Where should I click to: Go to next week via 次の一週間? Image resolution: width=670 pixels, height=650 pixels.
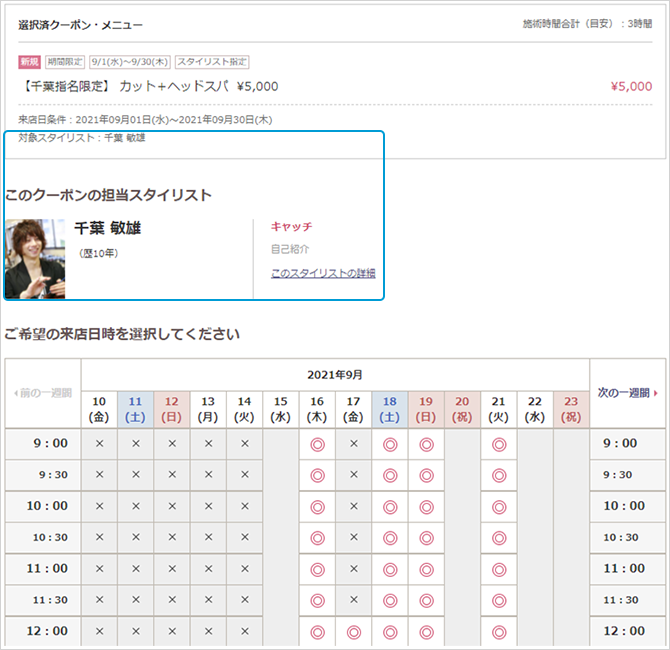627,393
